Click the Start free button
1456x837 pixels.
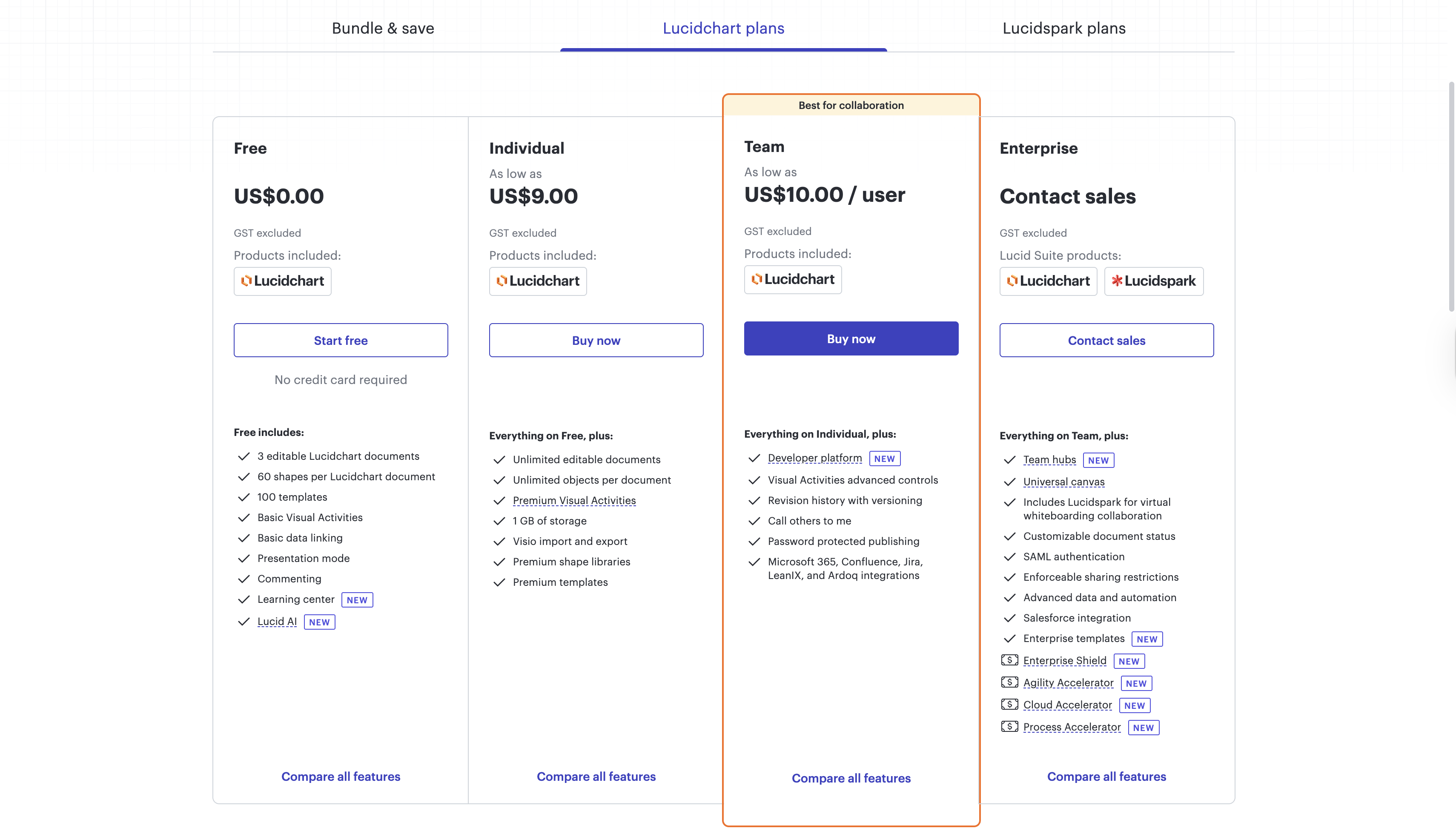click(x=341, y=340)
